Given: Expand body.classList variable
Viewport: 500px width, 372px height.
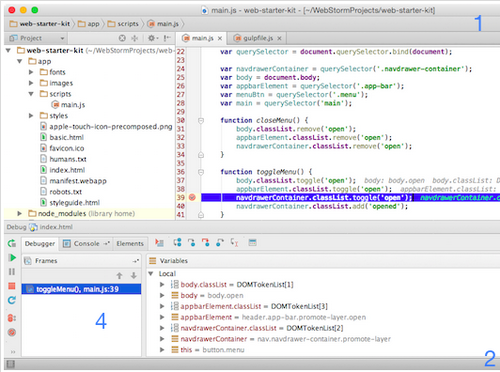Looking at the screenshot, I should tap(162, 285).
